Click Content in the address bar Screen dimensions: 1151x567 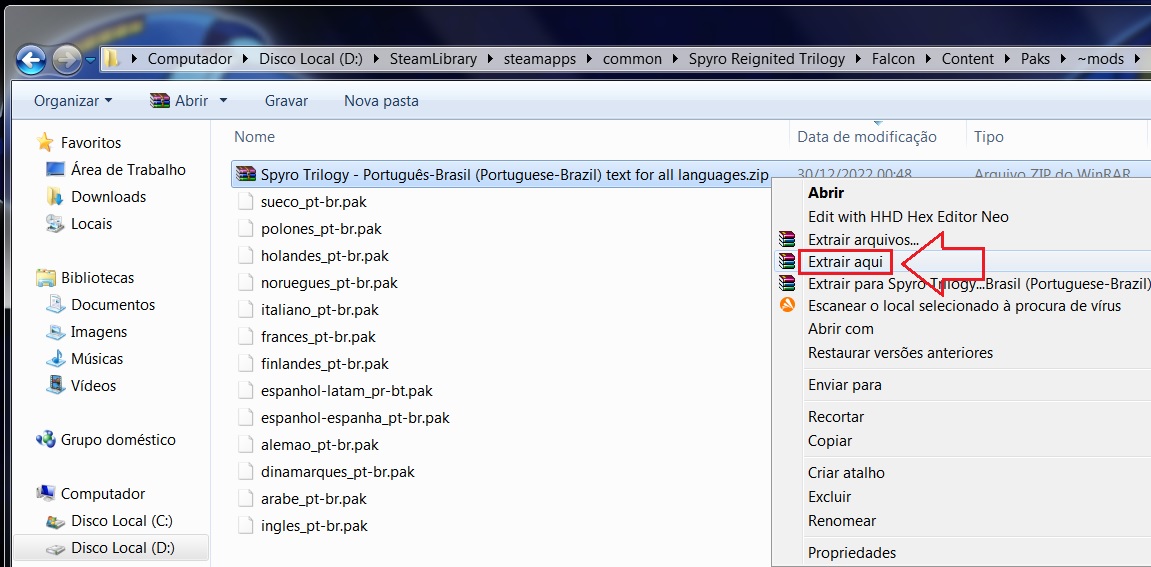pyautogui.click(x=967, y=59)
